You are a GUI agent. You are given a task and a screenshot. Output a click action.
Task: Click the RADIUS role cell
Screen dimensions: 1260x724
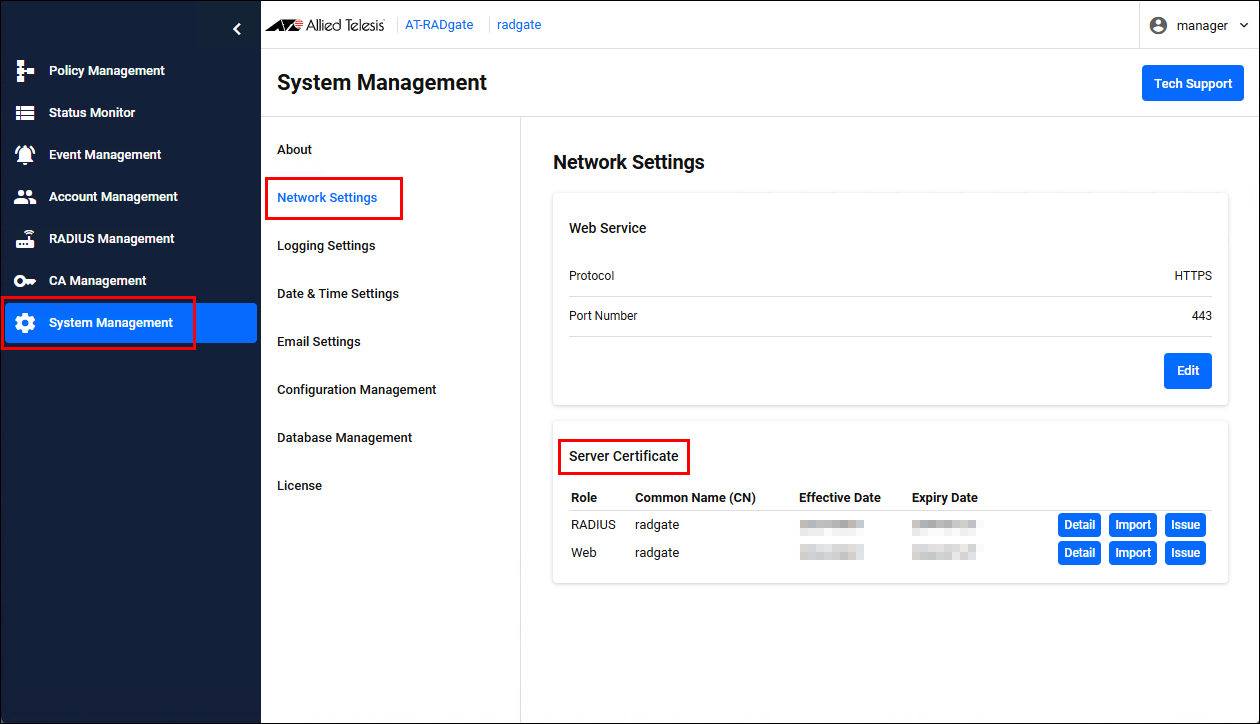pos(593,525)
